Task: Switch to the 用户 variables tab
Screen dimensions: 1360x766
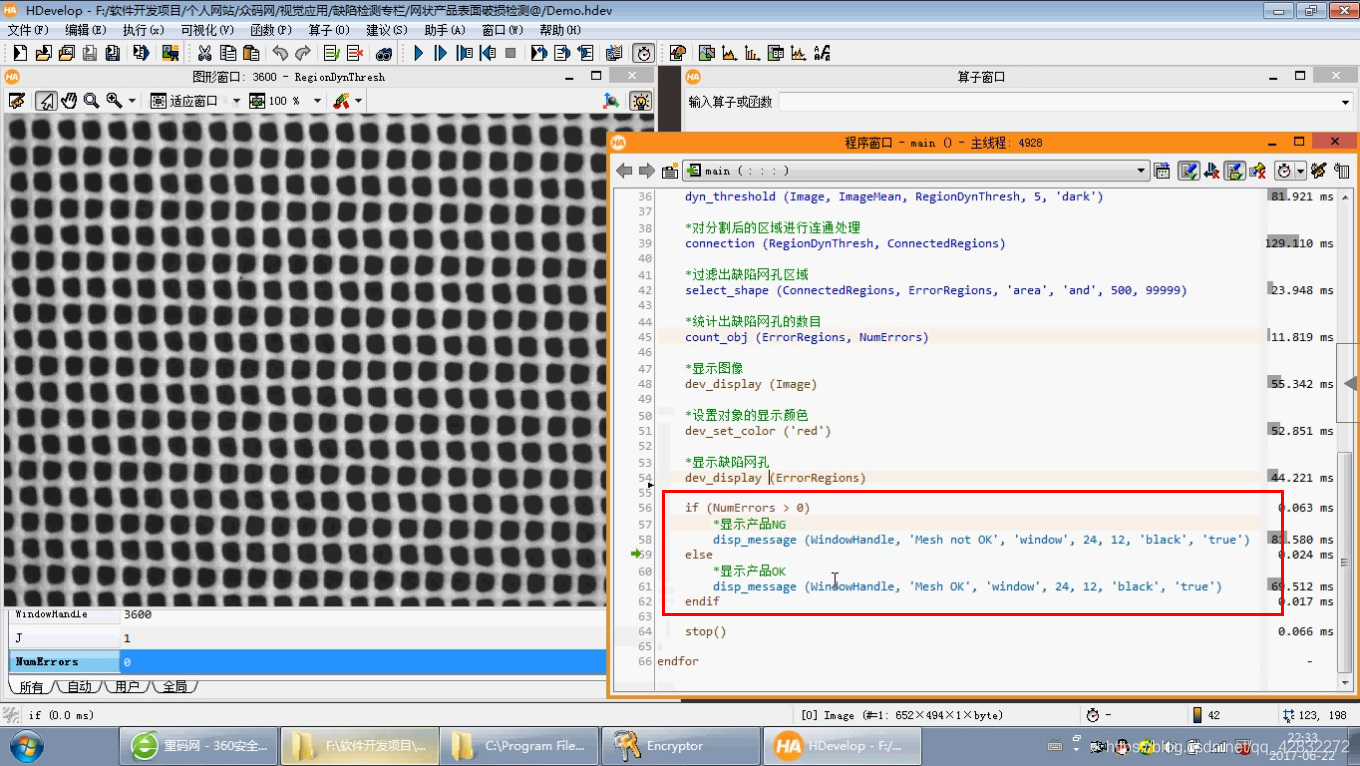Action: pyautogui.click(x=127, y=687)
